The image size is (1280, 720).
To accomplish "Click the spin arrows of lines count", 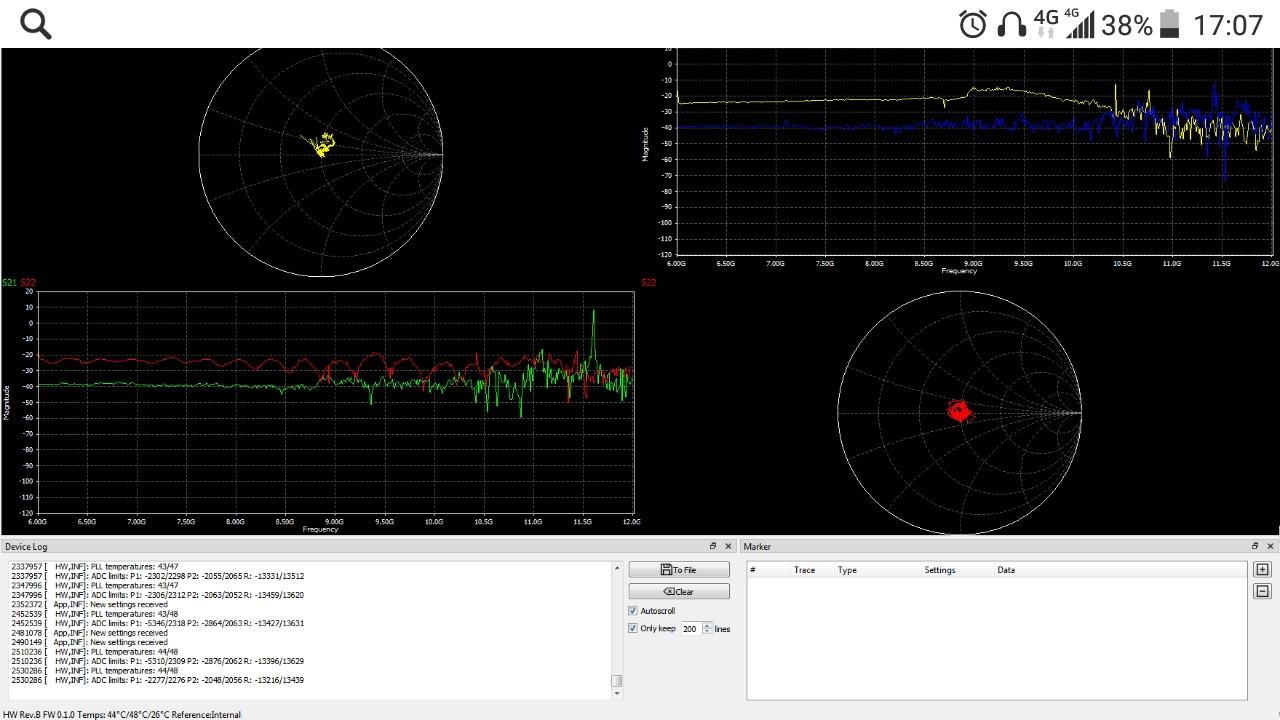I will pyautogui.click(x=707, y=629).
